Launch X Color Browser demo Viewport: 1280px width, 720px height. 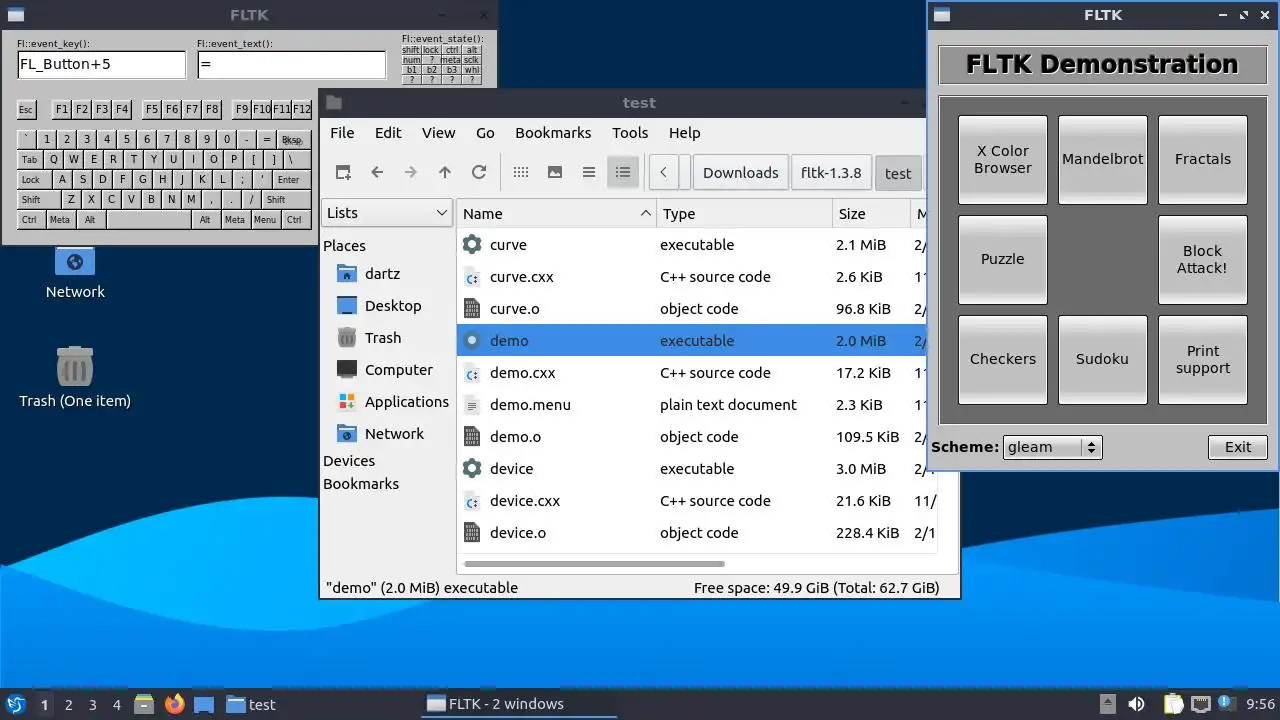click(1003, 159)
